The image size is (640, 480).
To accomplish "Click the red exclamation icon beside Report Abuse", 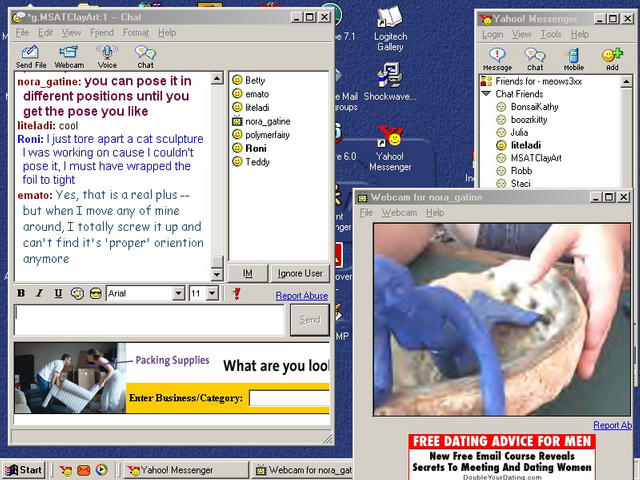I will point(236,294).
